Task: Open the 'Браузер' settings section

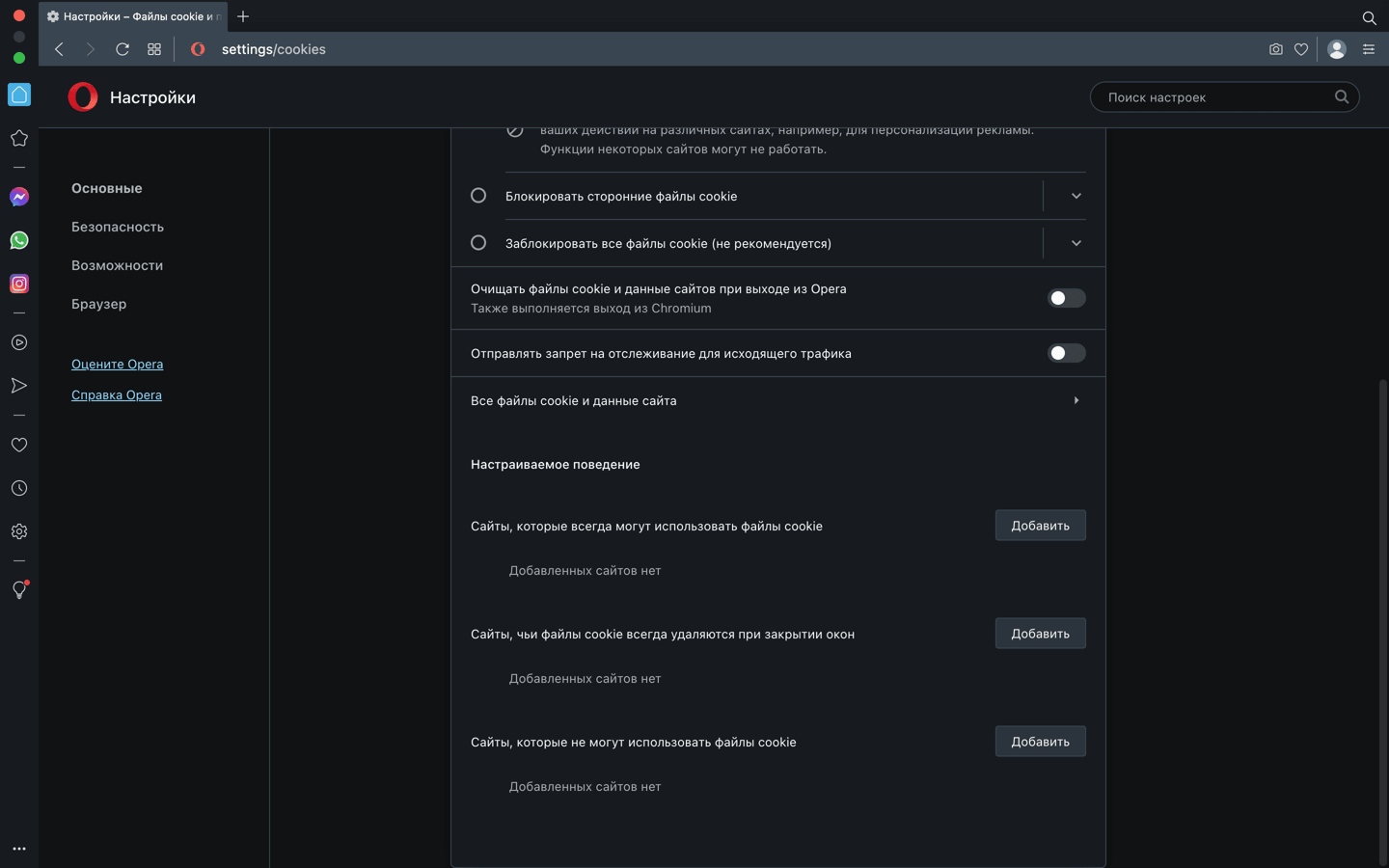Action: coord(99,304)
